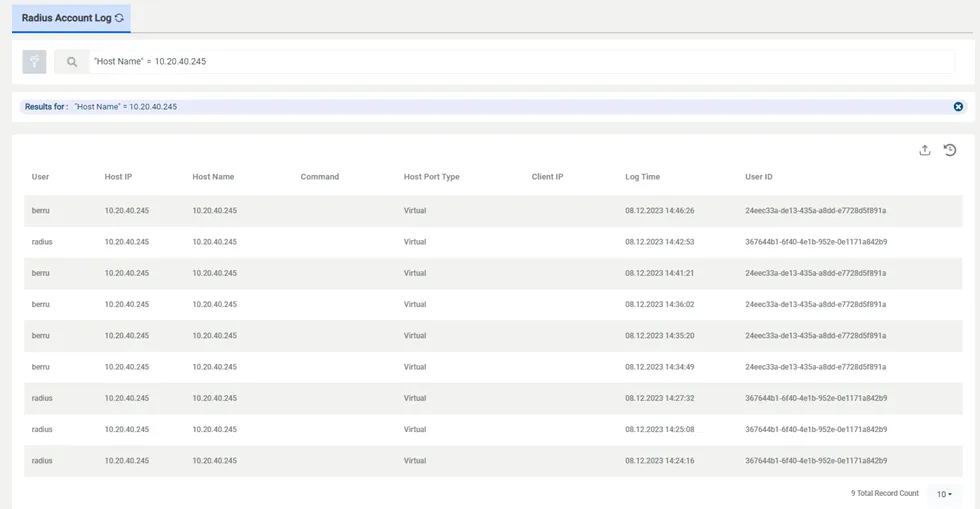The width and height of the screenshot is (980, 509).
Task: Select log time 08.12.2023 14:42:53
Action: point(659,242)
